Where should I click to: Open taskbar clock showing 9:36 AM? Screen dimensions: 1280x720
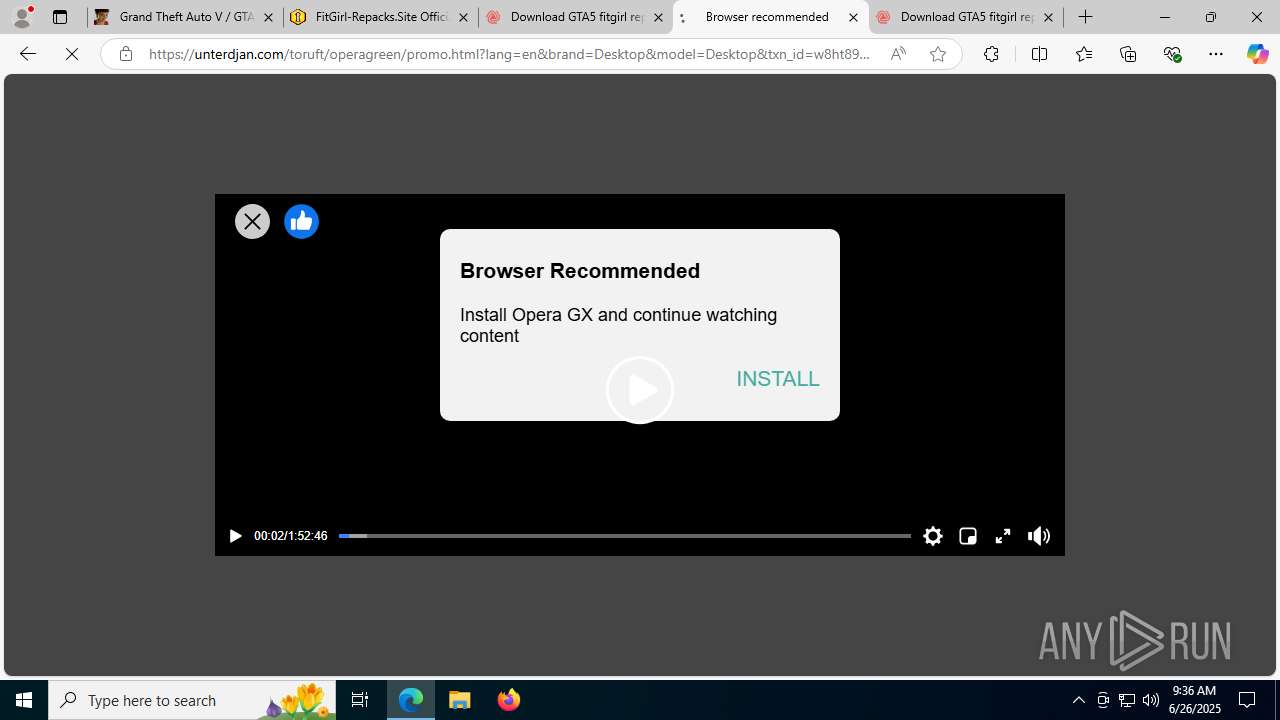point(1194,700)
